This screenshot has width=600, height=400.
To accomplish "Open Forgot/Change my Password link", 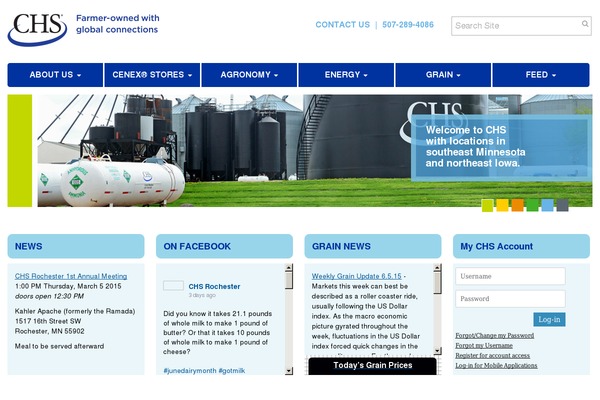I will click(494, 335).
